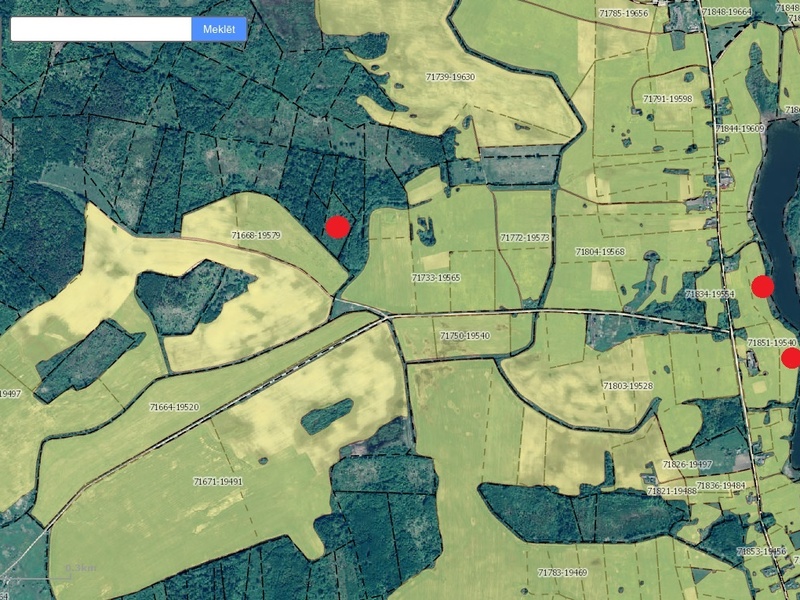Select parcel label 71804-19568

600,252
